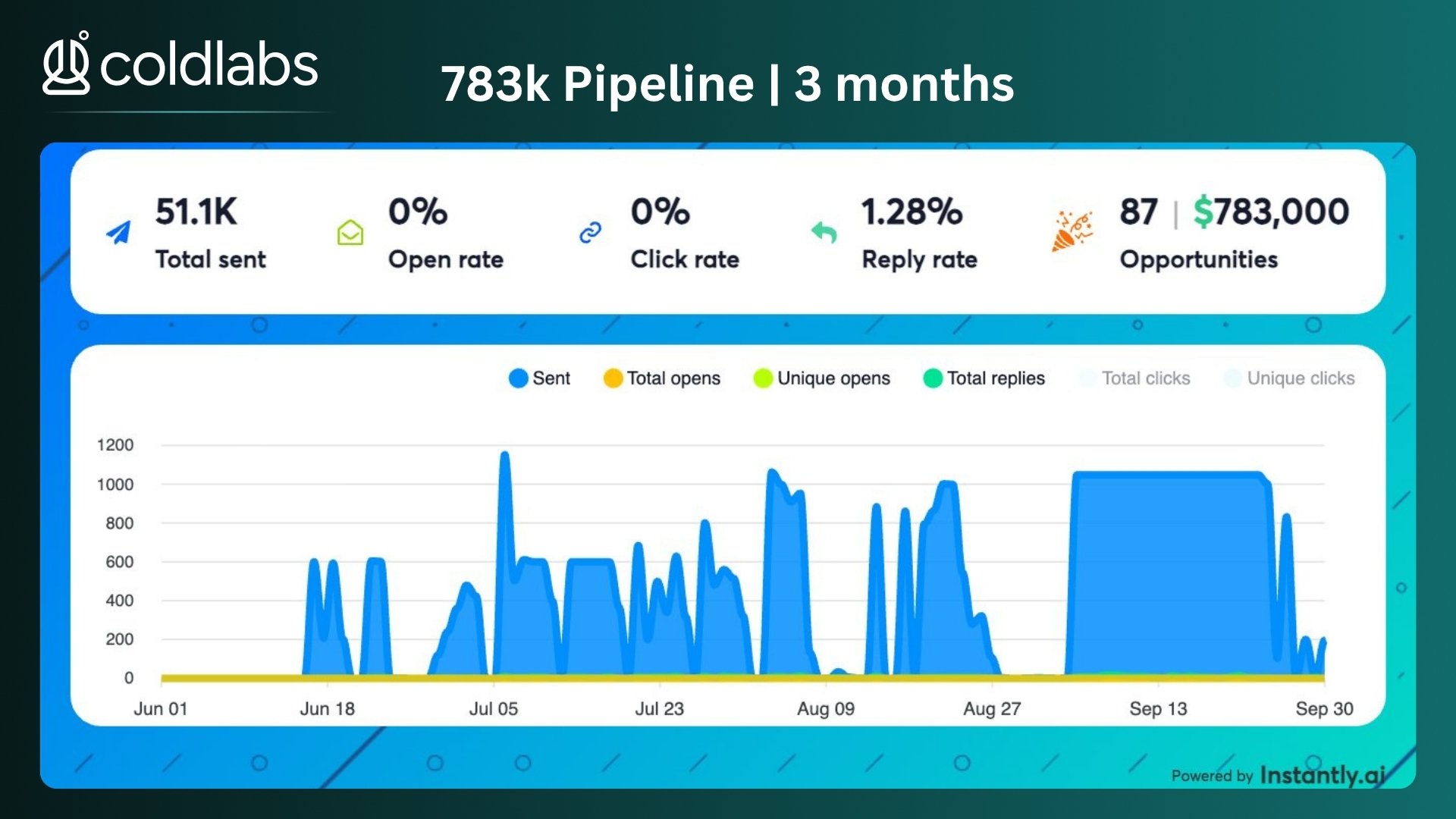The image size is (1456, 819).
Task: Click the Click rate label
Action: [x=685, y=259]
